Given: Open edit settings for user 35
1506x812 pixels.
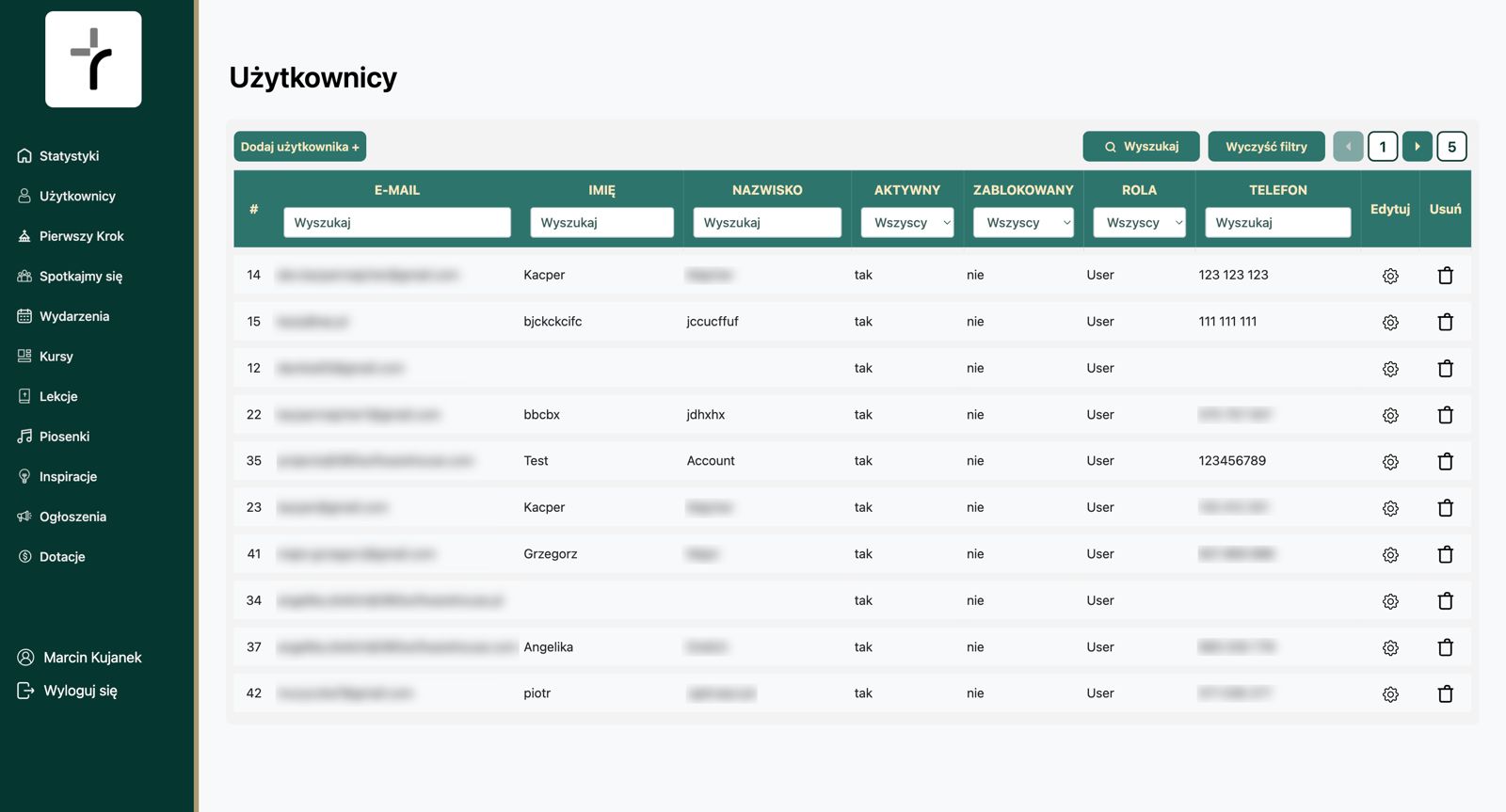Looking at the screenshot, I should pos(1390,461).
